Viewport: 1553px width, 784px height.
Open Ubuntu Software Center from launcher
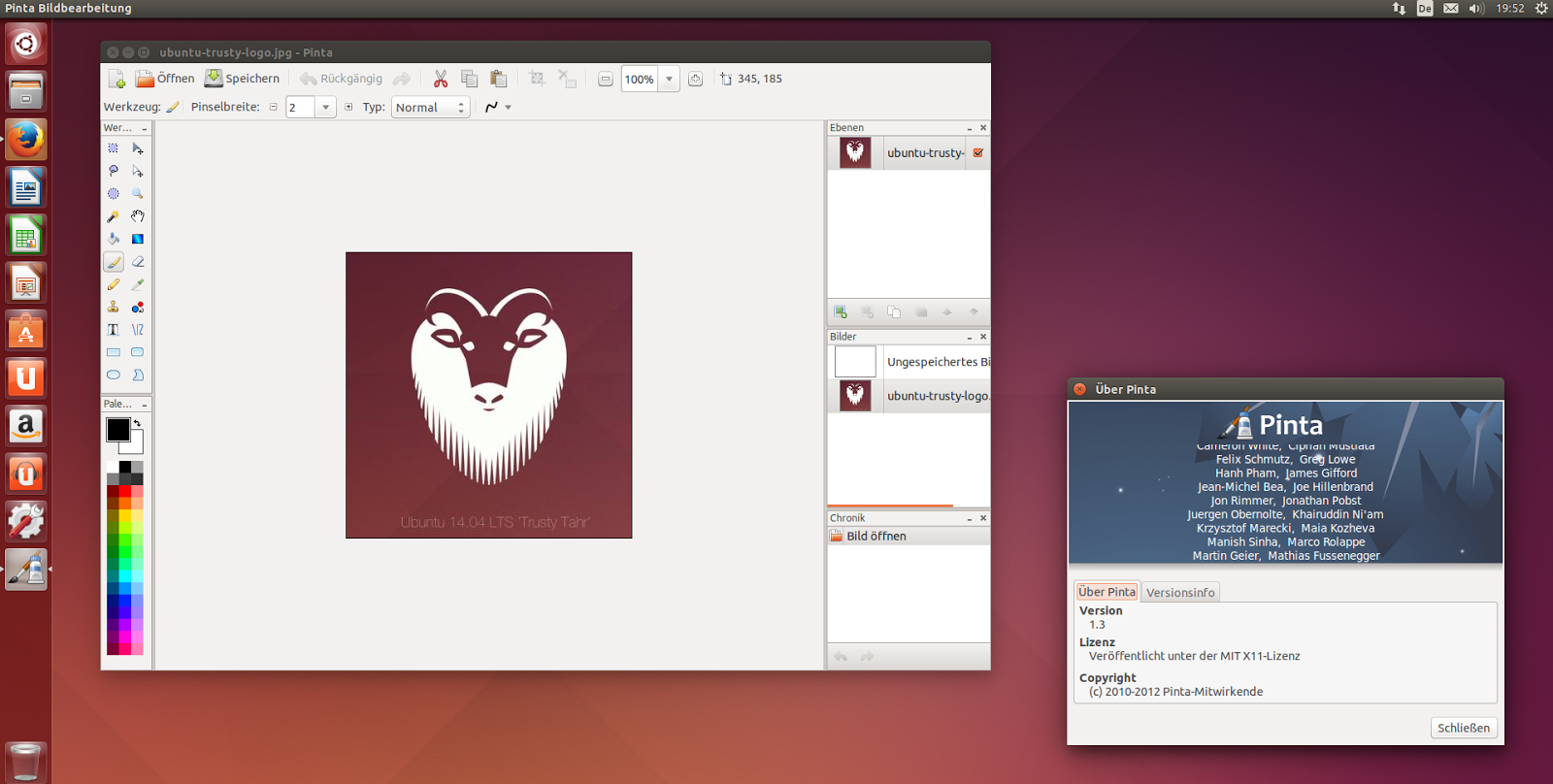26,330
